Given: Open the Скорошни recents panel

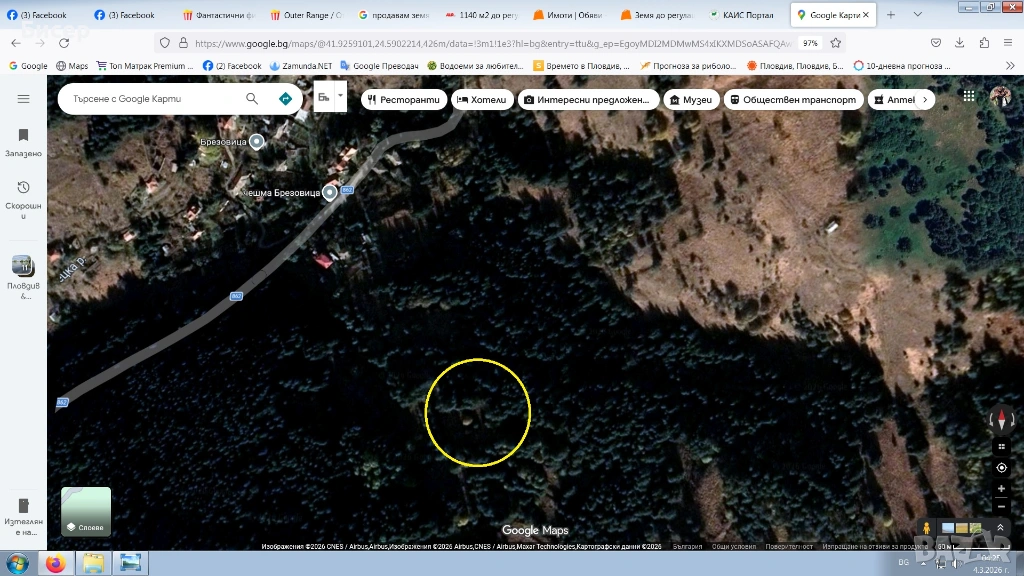Looking at the screenshot, I should click(23, 194).
